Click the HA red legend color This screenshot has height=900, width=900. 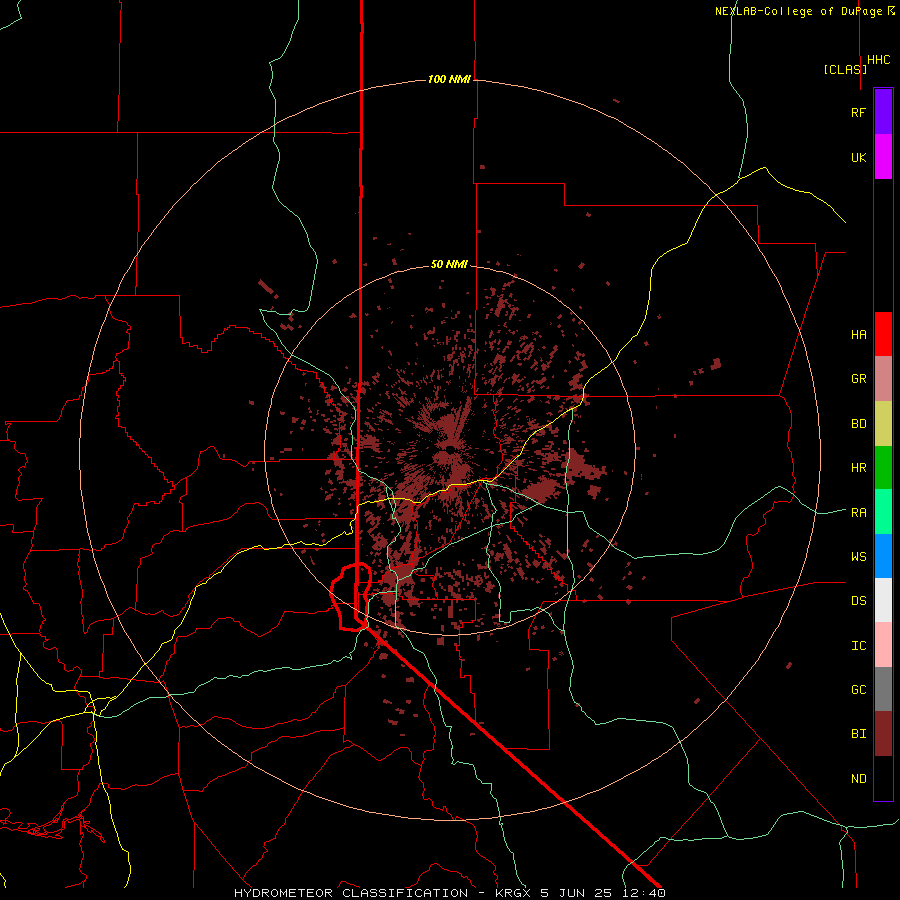click(883, 334)
